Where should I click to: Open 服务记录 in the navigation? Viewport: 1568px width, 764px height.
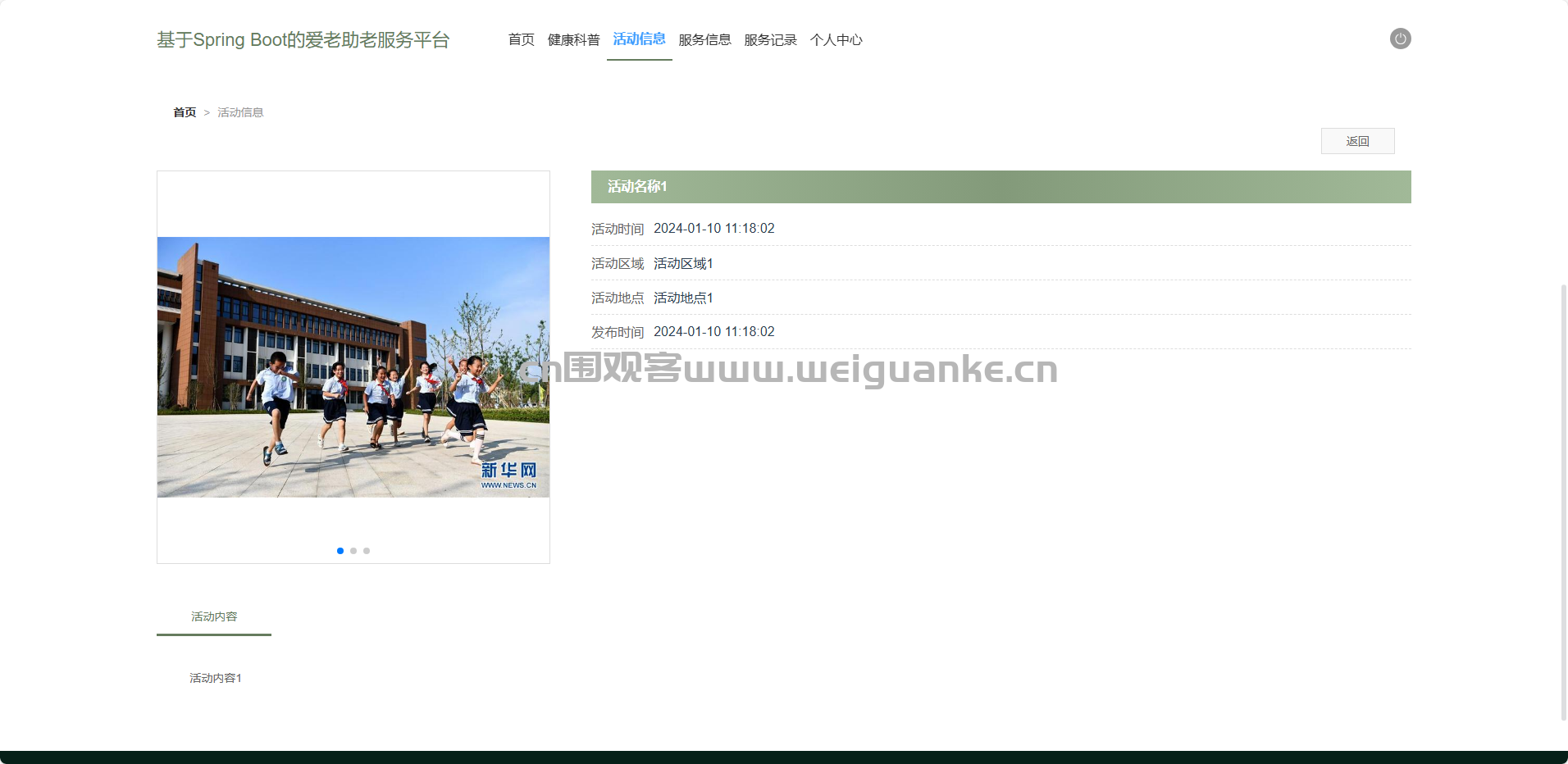tap(770, 39)
